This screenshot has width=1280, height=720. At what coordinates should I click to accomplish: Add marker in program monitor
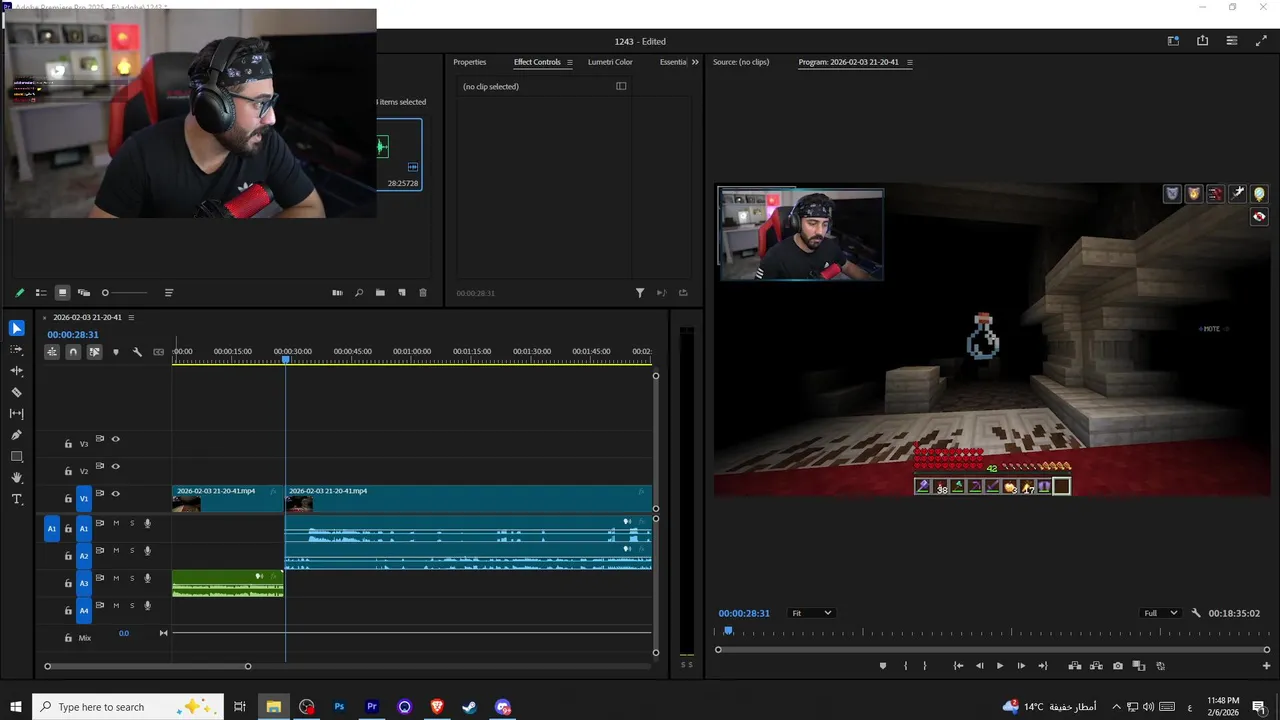point(882,666)
